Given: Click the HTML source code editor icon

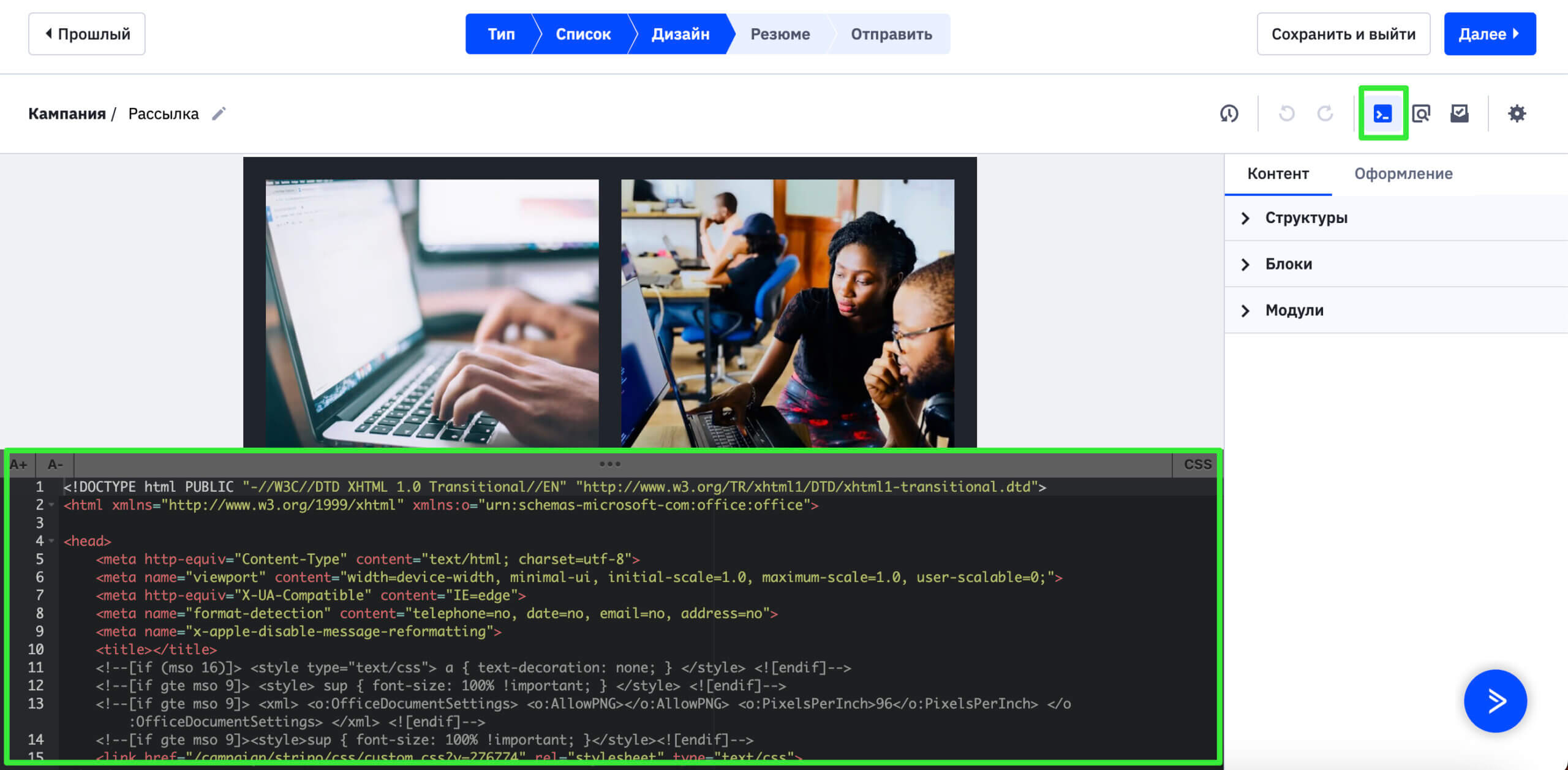Looking at the screenshot, I should 1384,113.
